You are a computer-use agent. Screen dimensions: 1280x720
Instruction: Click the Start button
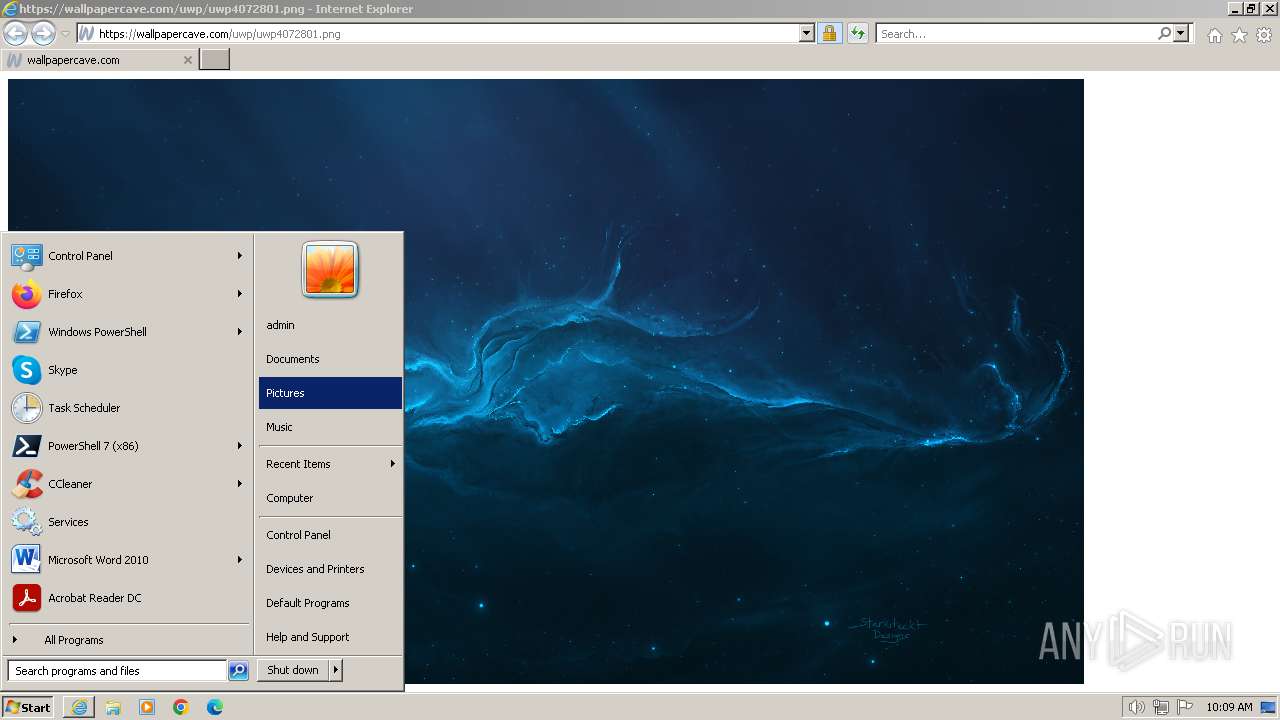(28, 707)
